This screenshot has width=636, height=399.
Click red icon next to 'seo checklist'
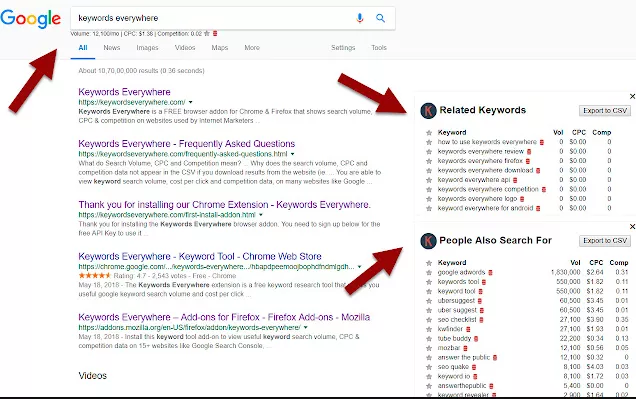481,320
